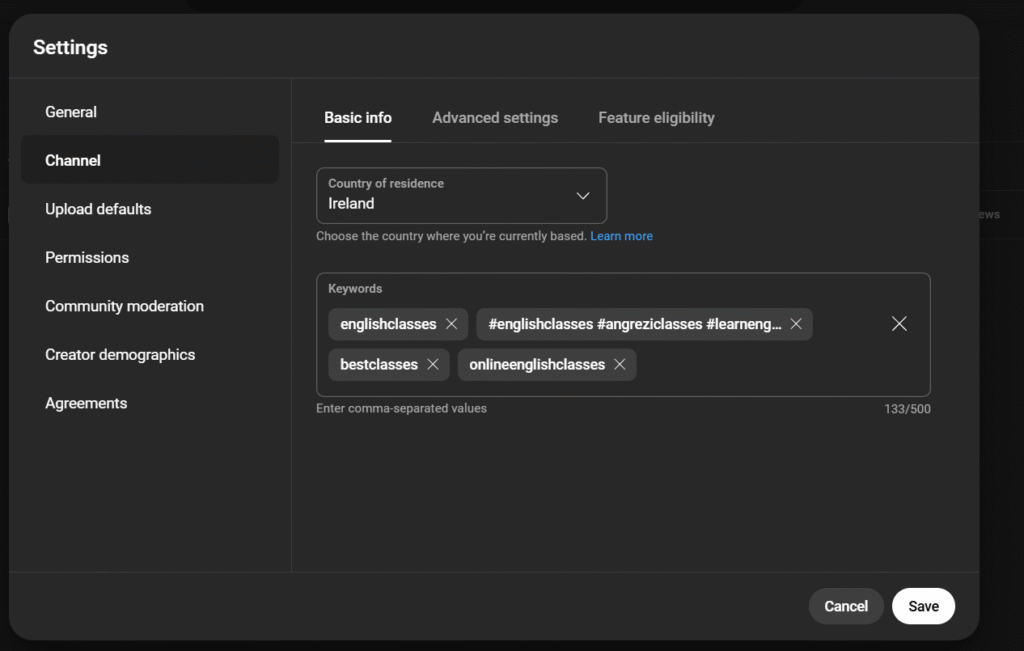Select Channel in the settings sidebar

73,160
